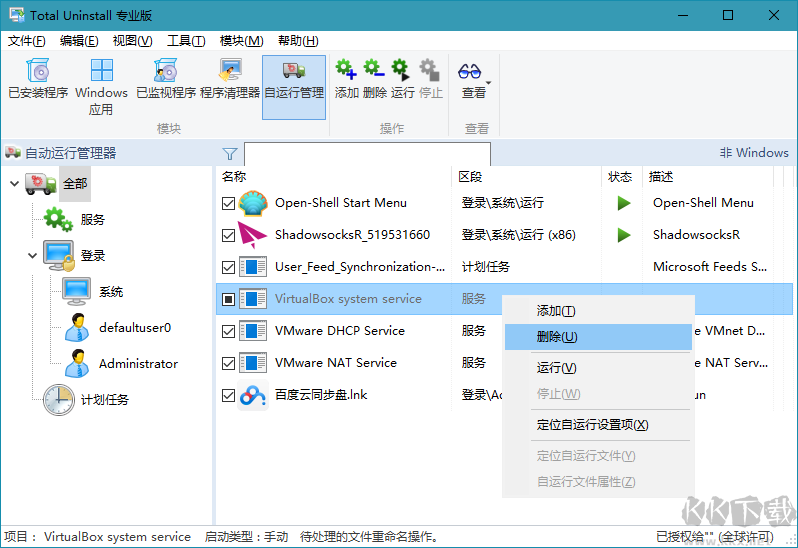Click the filter search input field
Screen dimensions: 798x548
pos(367,154)
